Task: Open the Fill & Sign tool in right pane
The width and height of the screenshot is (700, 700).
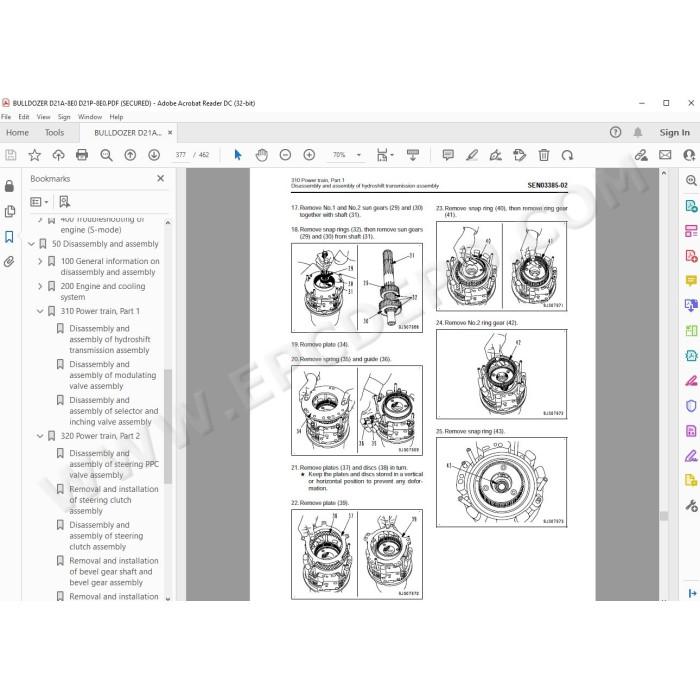Action: coord(691,456)
